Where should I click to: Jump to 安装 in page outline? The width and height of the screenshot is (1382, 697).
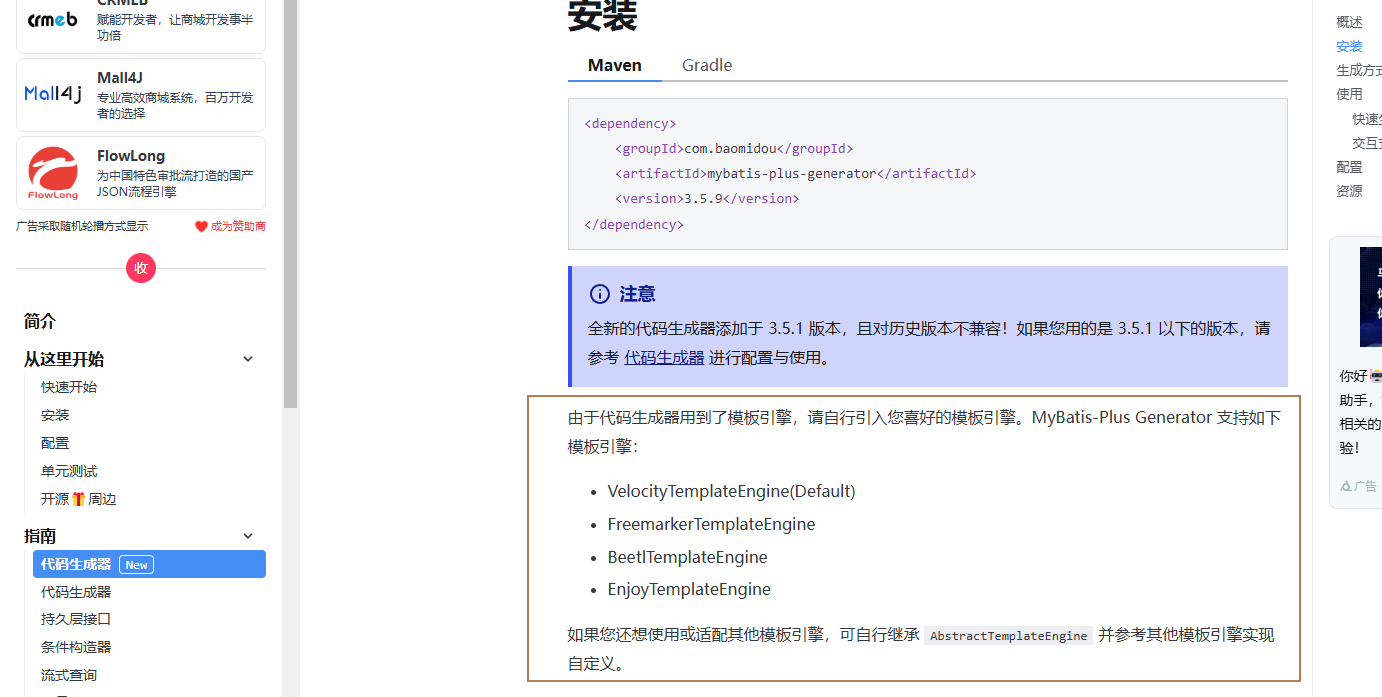pyautogui.click(x=1349, y=46)
